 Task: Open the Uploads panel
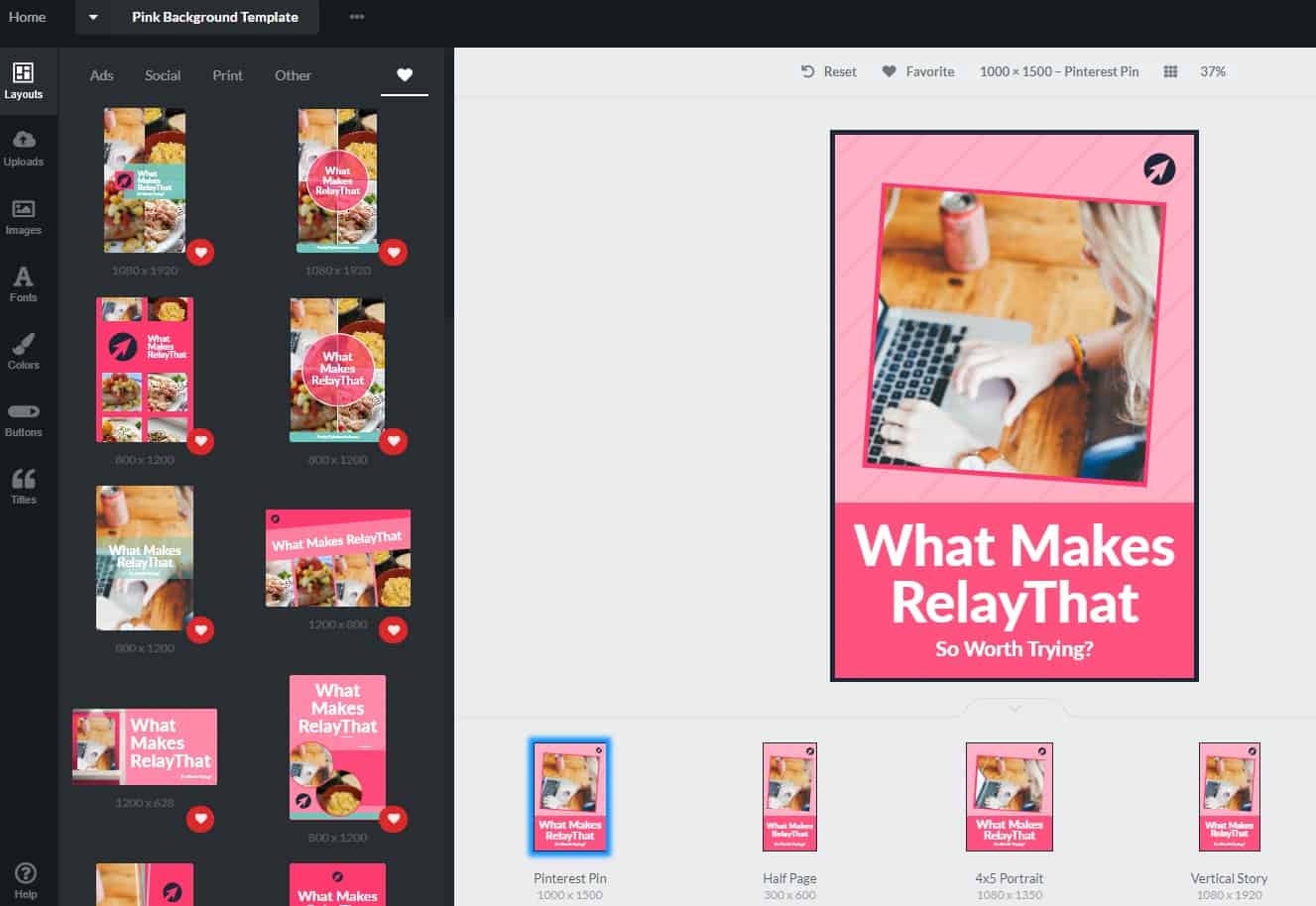[x=24, y=147]
